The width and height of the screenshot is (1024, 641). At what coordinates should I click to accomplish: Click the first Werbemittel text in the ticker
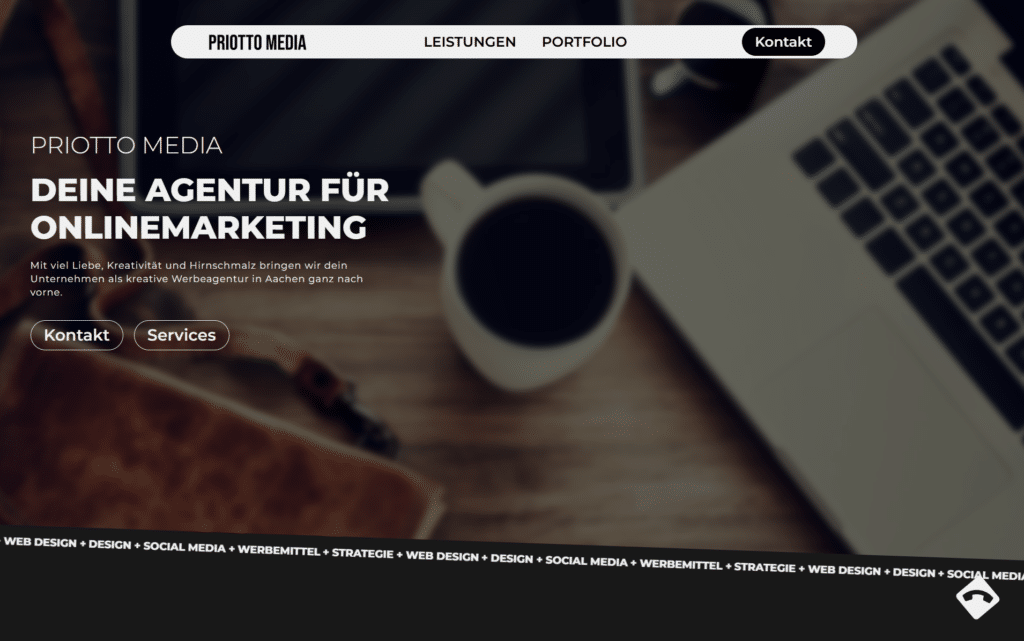[279, 550]
